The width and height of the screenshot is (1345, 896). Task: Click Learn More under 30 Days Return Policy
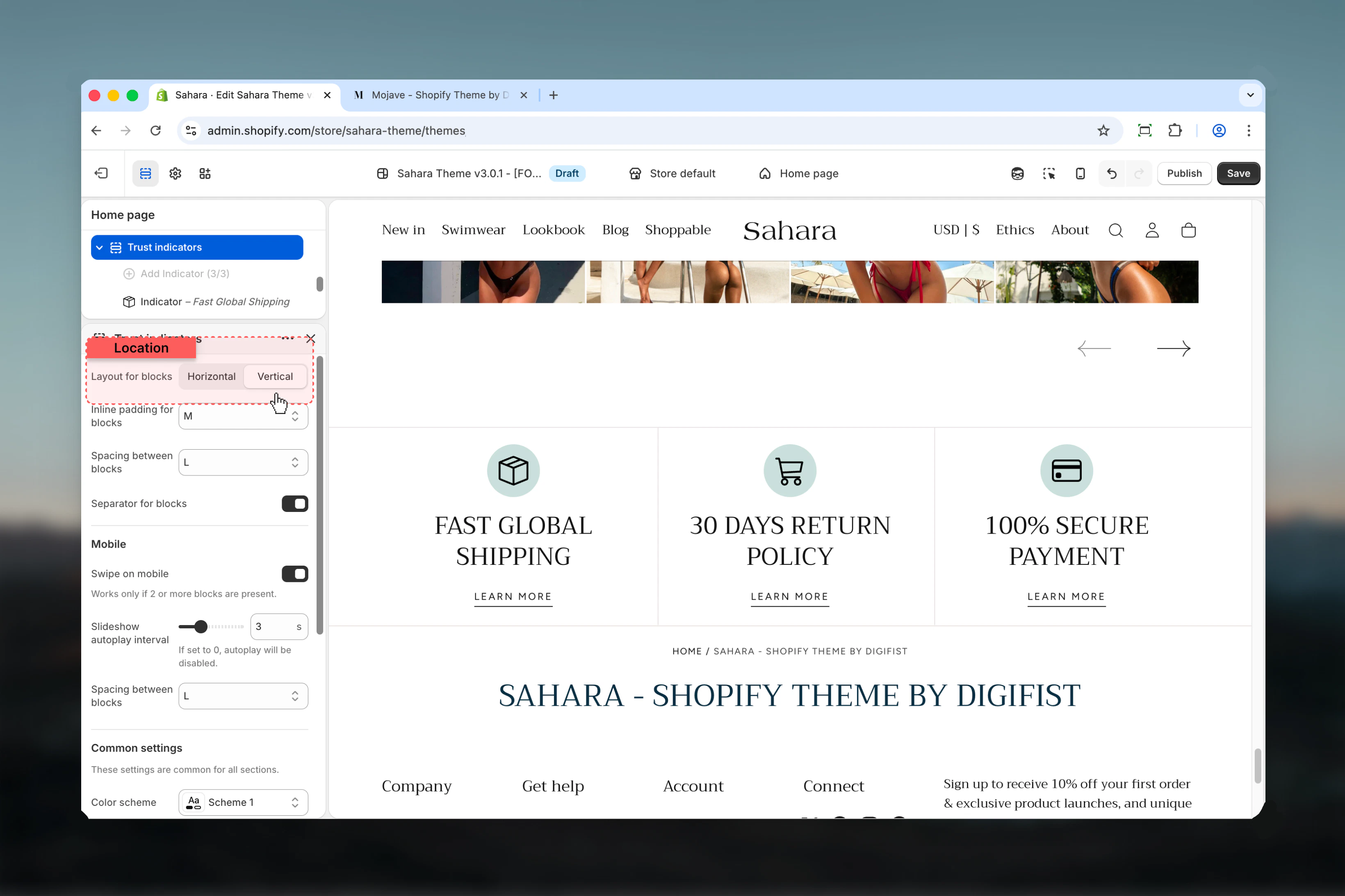coord(790,597)
